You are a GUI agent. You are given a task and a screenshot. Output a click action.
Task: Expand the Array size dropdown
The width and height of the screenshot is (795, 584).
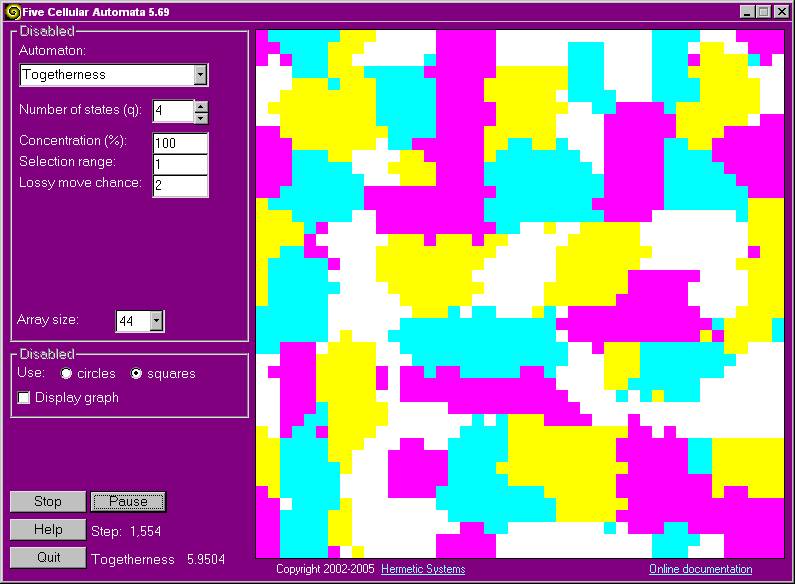pos(156,321)
